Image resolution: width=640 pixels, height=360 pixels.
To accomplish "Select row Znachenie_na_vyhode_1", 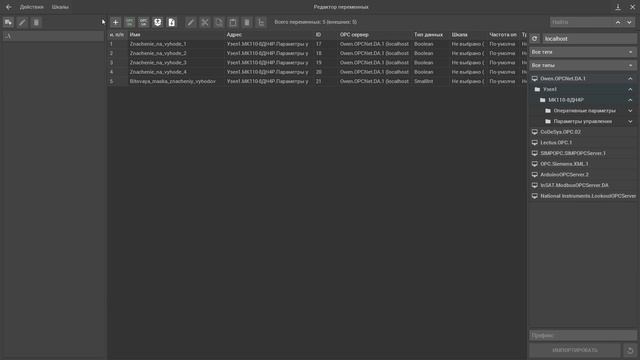I will pos(317,44).
